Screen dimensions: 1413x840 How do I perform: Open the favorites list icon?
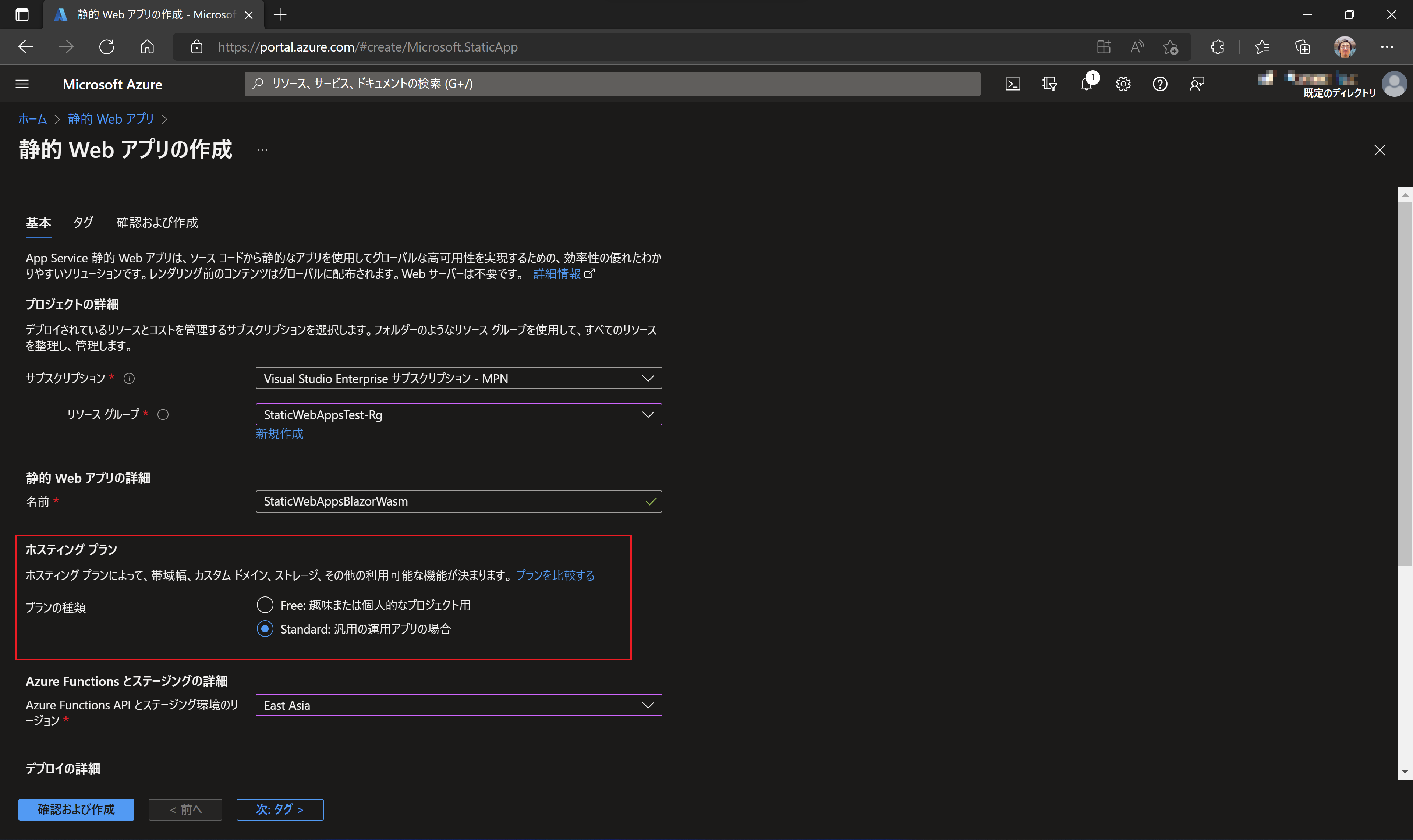pyautogui.click(x=1262, y=46)
